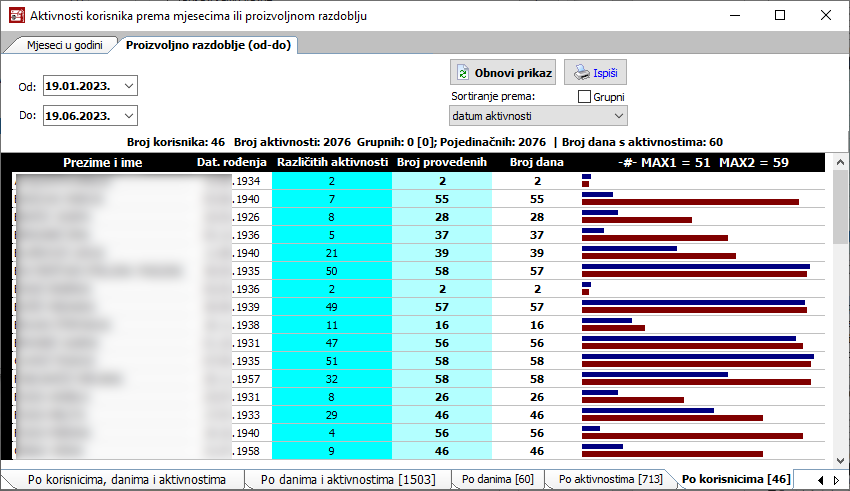Click Različitih aktivnosti cell with value 49

pyautogui.click(x=332, y=307)
